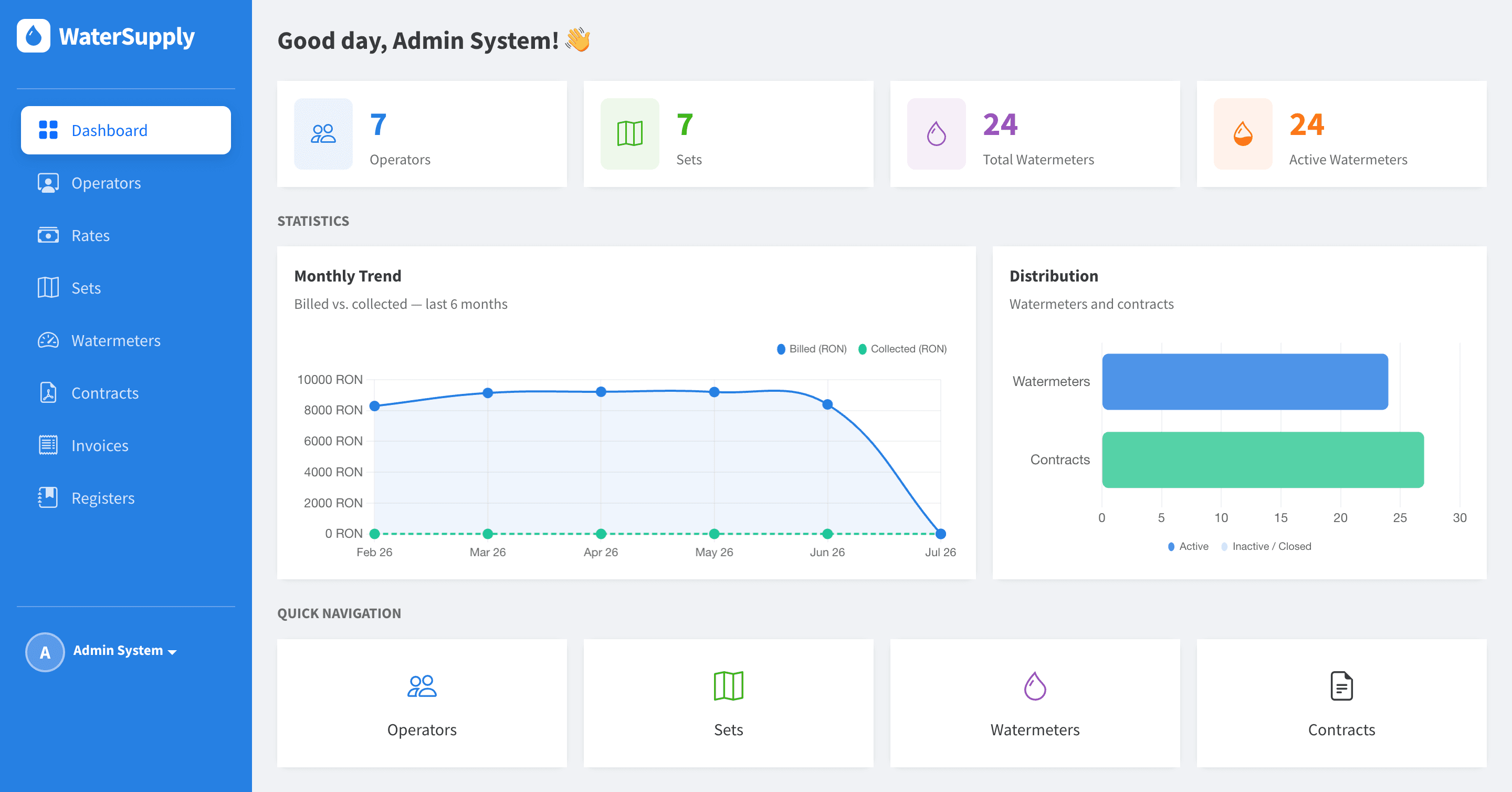The height and width of the screenshot is (792, 1512).
Task: Click the Sets map icon in sidebar
Action: click(x=48, y=288)
